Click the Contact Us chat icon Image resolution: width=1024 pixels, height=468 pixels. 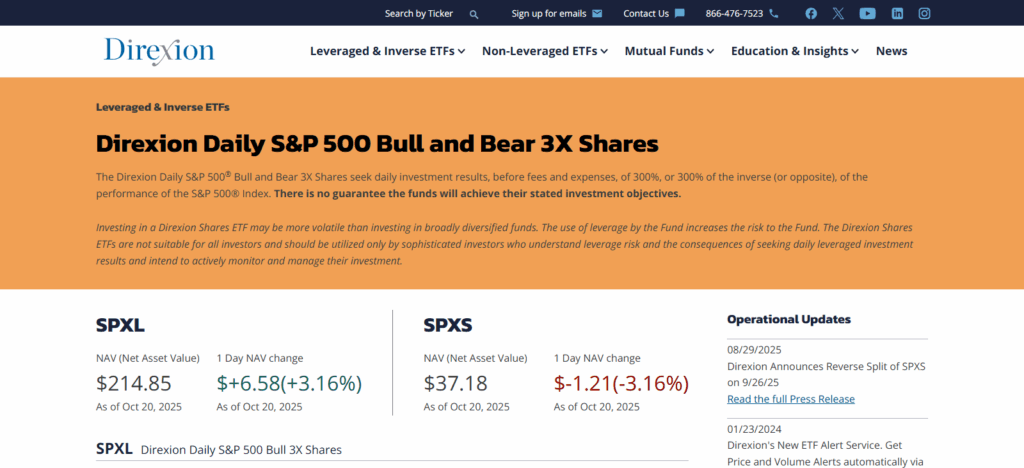coord(680,13)
